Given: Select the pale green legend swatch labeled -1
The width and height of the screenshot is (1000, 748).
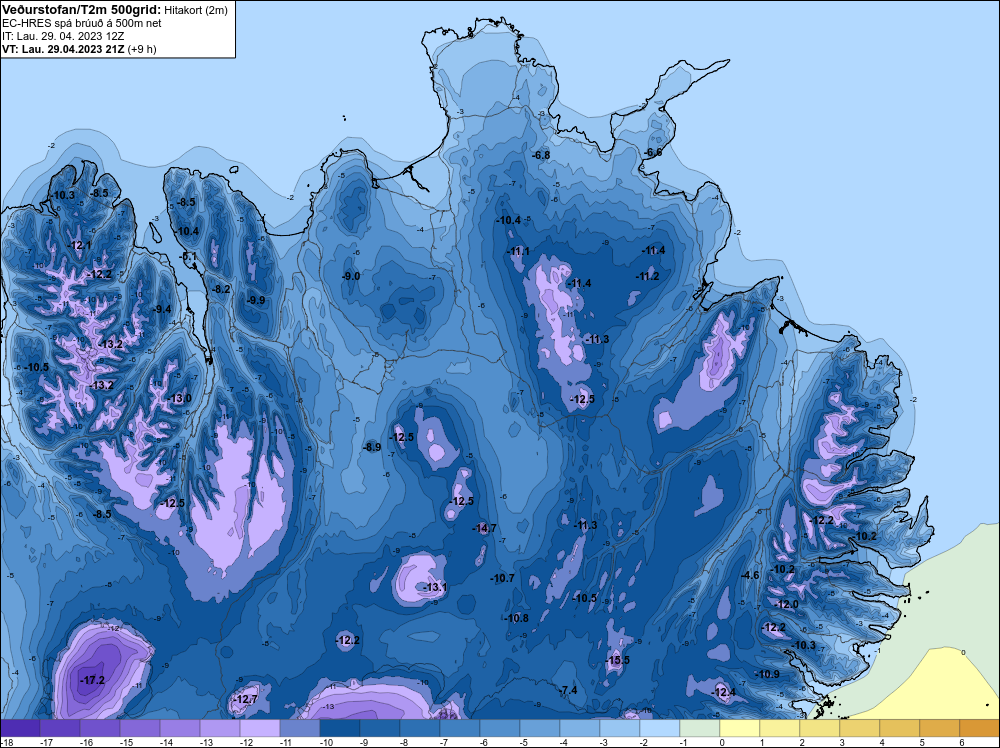Looking at the screenshot, I should 700,728.
